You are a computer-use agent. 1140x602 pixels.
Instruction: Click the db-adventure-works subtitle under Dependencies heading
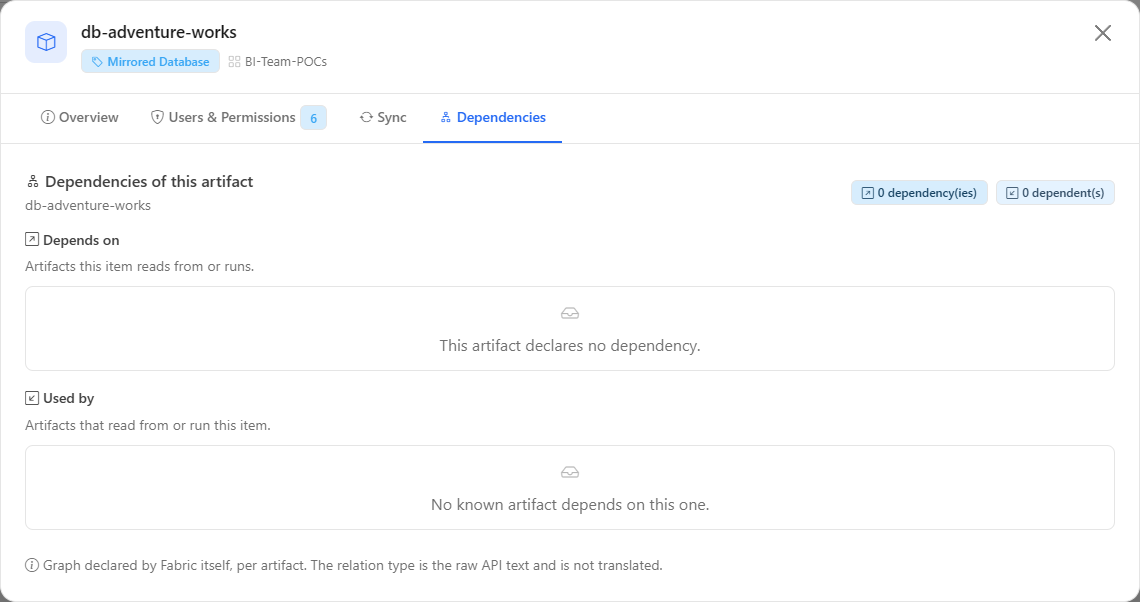click(88, 205)
